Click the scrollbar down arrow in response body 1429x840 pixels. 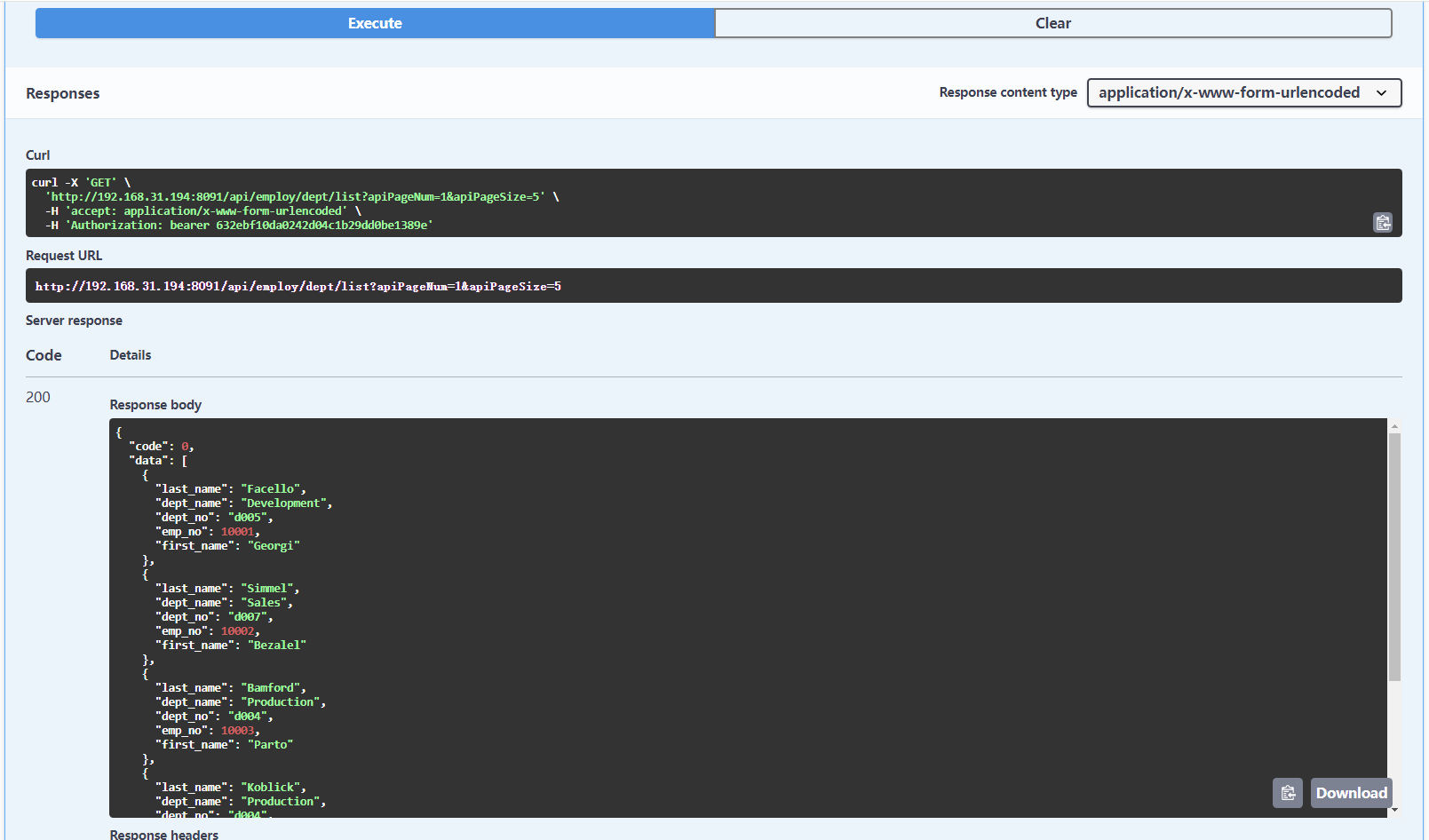click(x=1394, y=810)
